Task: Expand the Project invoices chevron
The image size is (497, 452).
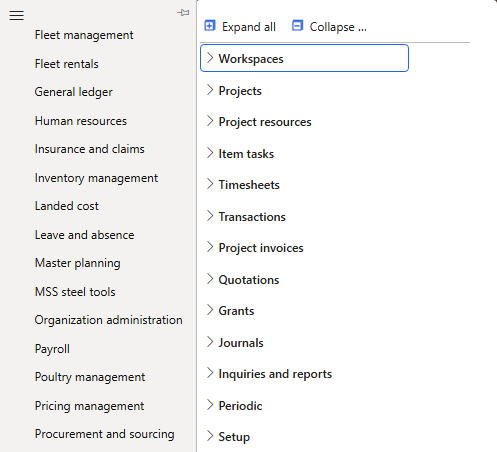Action: (210, 247)
